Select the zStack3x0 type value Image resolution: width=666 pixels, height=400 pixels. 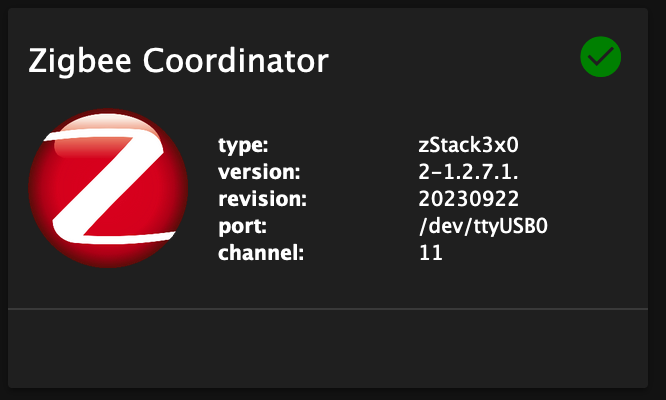[x=468, y=145]
